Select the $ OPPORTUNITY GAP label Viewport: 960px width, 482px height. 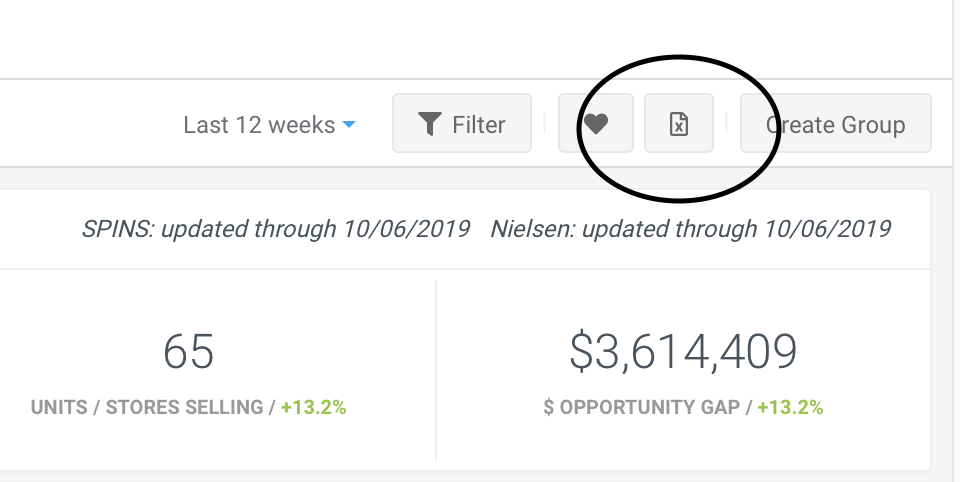tap(642, 407)
